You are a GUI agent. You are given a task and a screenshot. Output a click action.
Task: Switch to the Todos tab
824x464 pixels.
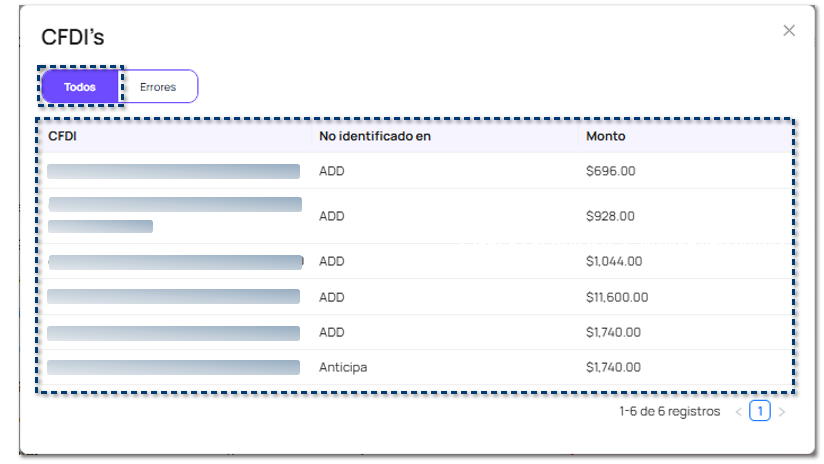tap(80, 87)
